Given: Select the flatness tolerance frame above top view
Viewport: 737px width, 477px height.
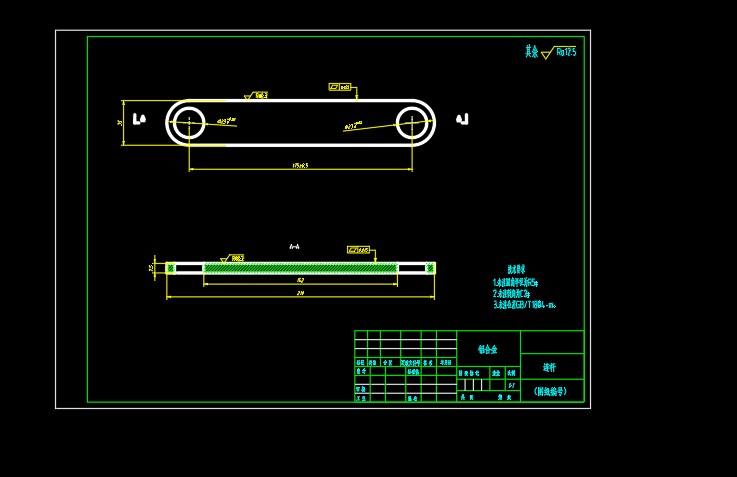Looking at the screenshot, I should tap(340, 87).
